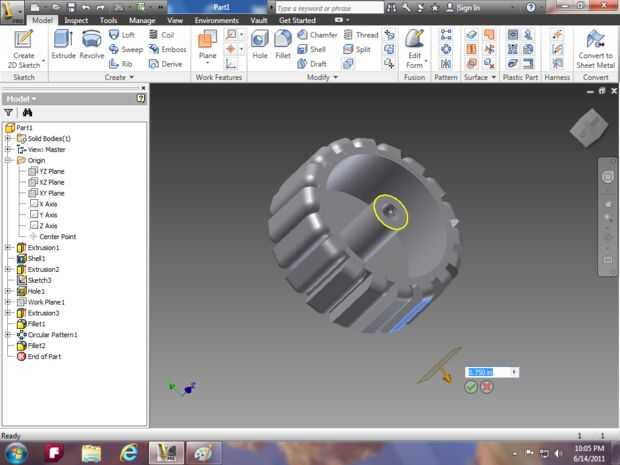Select XY Plane in the browser
The image size is (620, 465).
click(47, 193)
